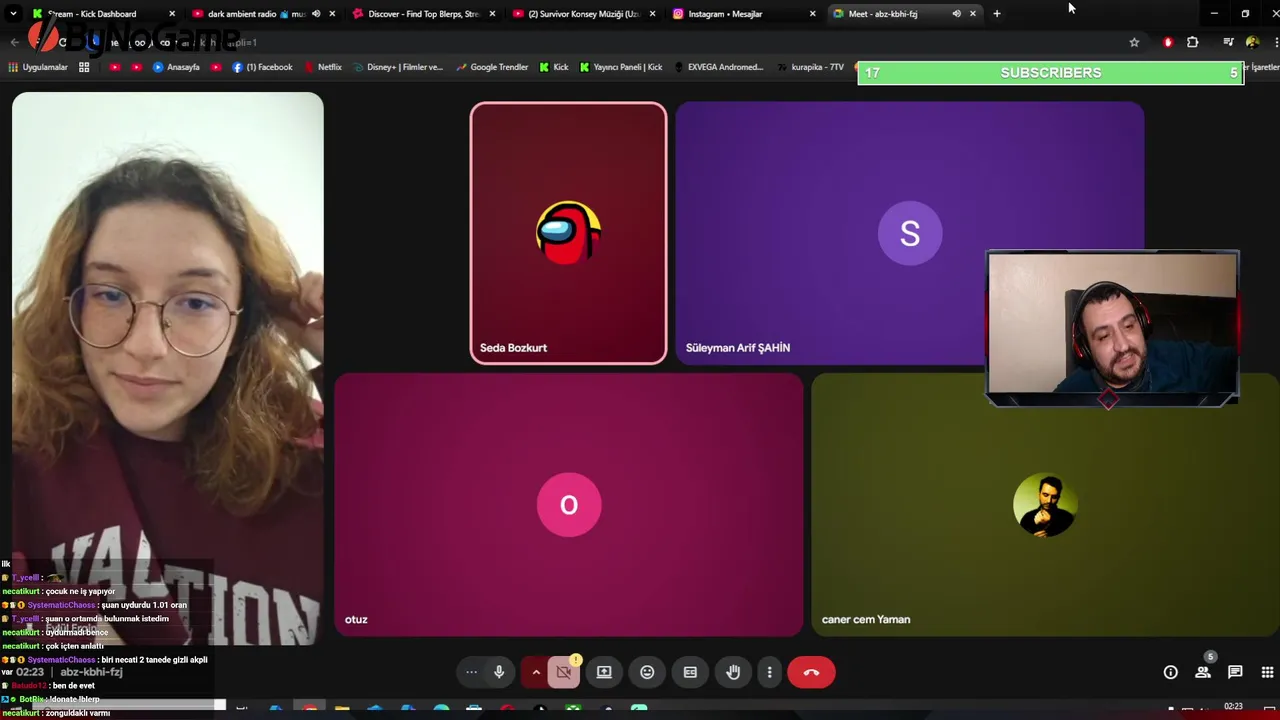Open the Kick bookmark
The height and width of the screenshot is (720, 1280).
coord(553,67)
